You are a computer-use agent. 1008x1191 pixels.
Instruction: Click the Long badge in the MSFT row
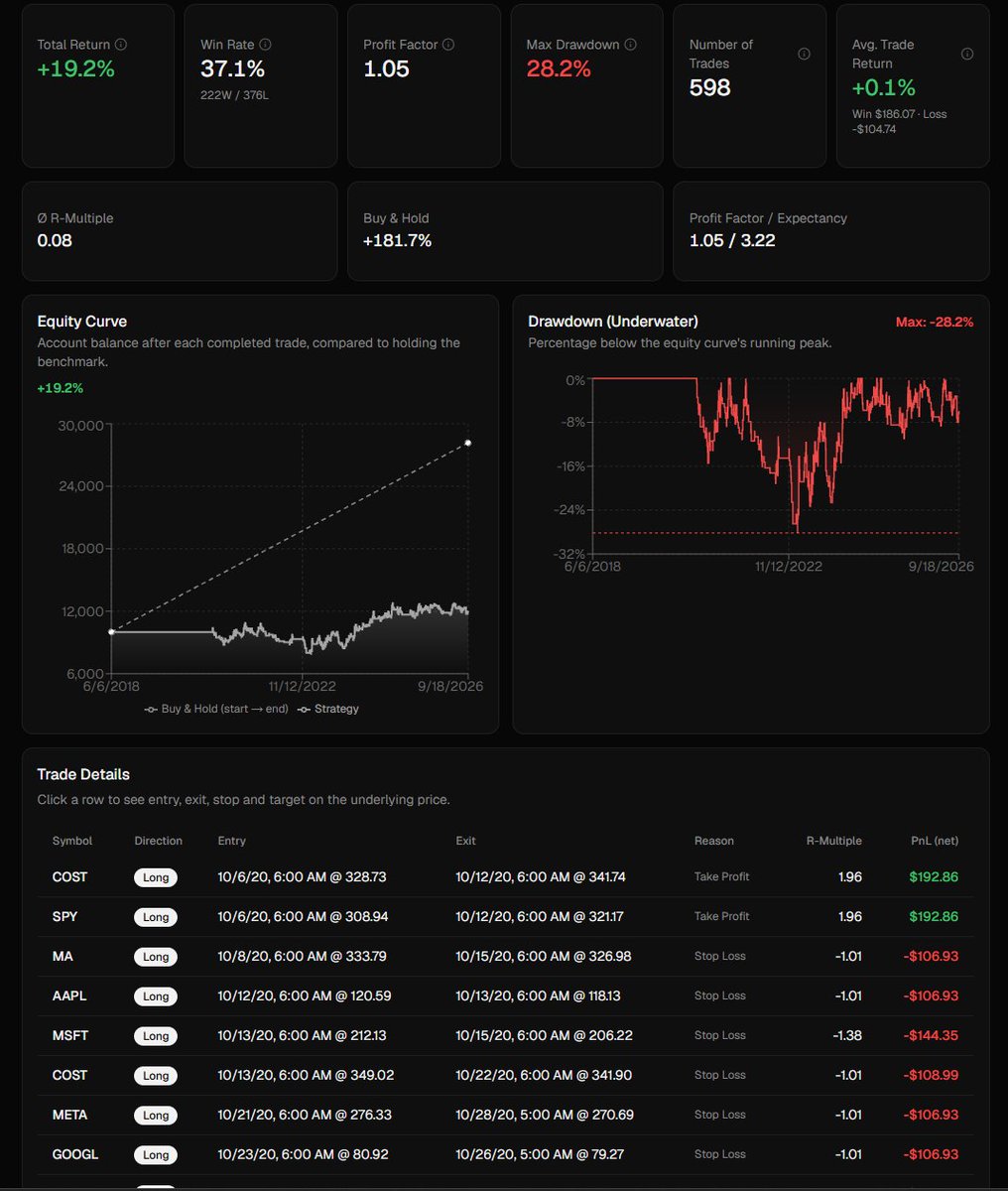click(156, 1036)
